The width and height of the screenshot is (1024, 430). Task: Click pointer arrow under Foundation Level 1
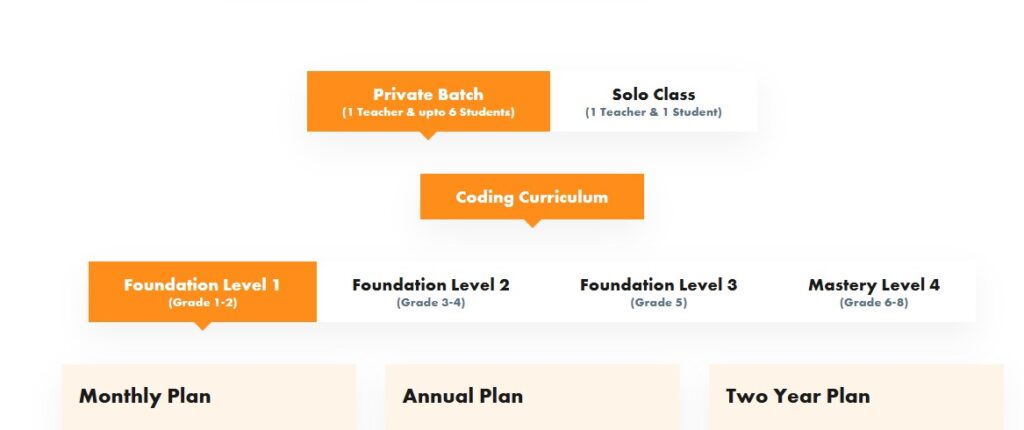tap(203, 326)
